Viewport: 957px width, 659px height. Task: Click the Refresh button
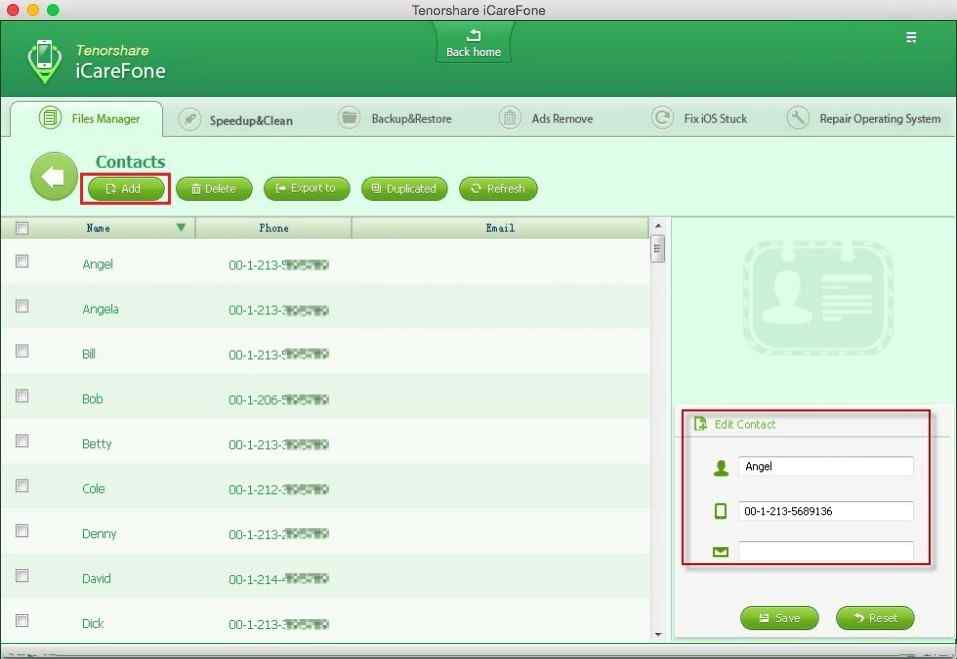click(x=498, y=189)
